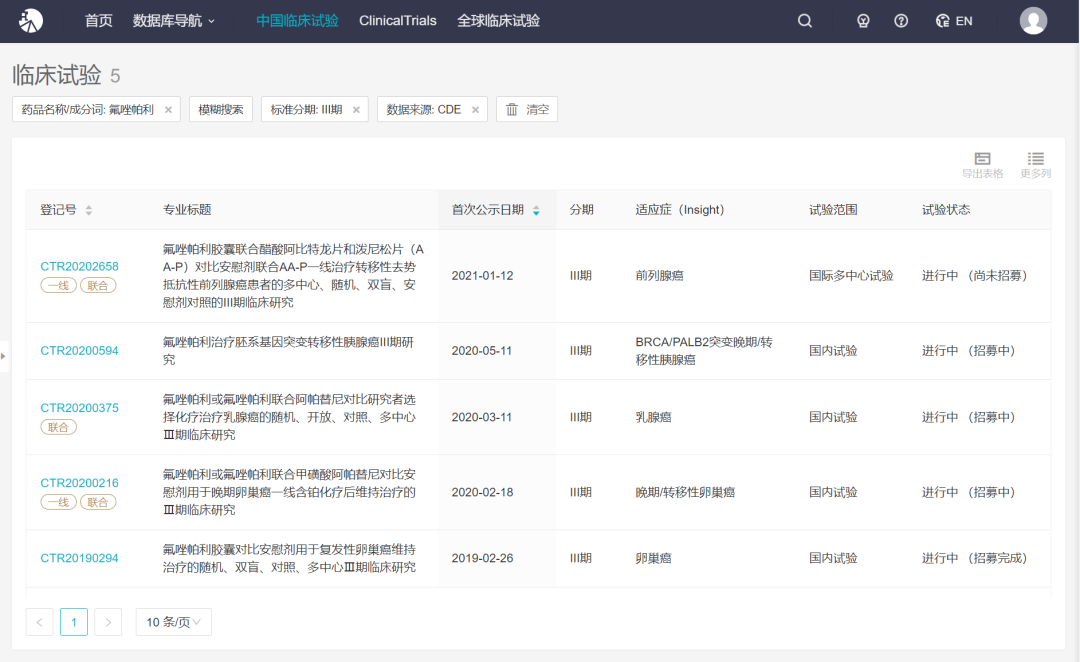Screen dimensions: 1080x662
Task: Click the date 2019-02-26 cell
Action: tap(482, 558)
